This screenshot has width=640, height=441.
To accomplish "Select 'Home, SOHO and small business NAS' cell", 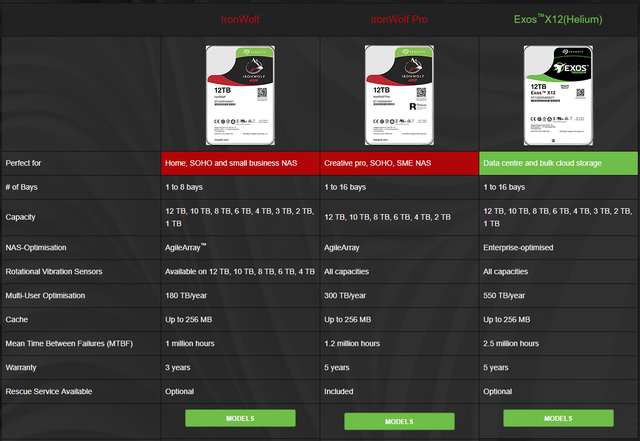I will point(240,163).
